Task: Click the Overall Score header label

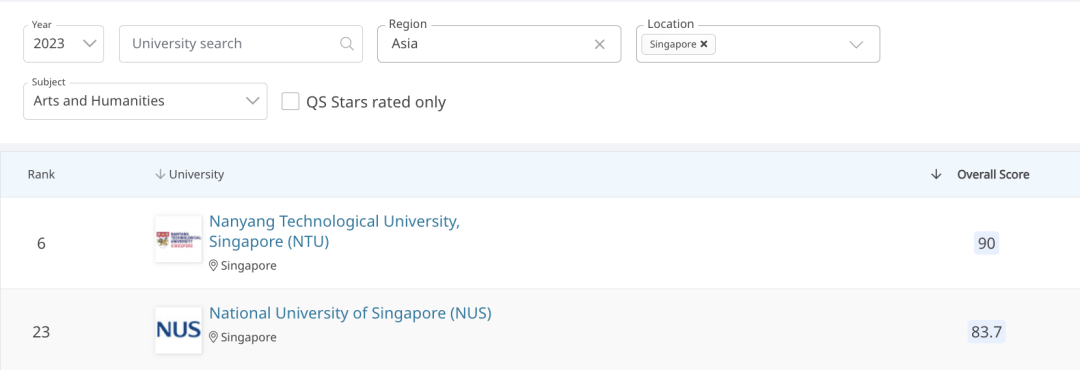Action: point(993,174)
